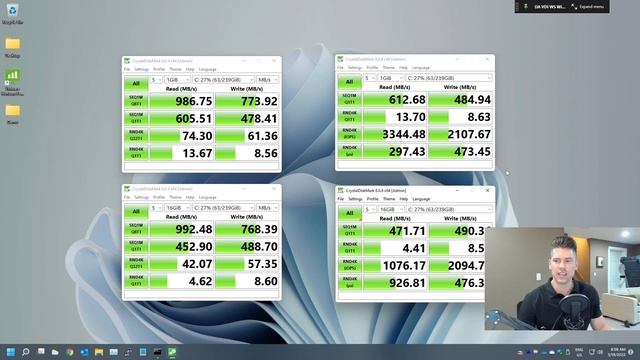The width and height of the screenshot is (640, 360).
Task: Open 1GiB size dropdown in 986.75 window
Action: tap(178, 80)
